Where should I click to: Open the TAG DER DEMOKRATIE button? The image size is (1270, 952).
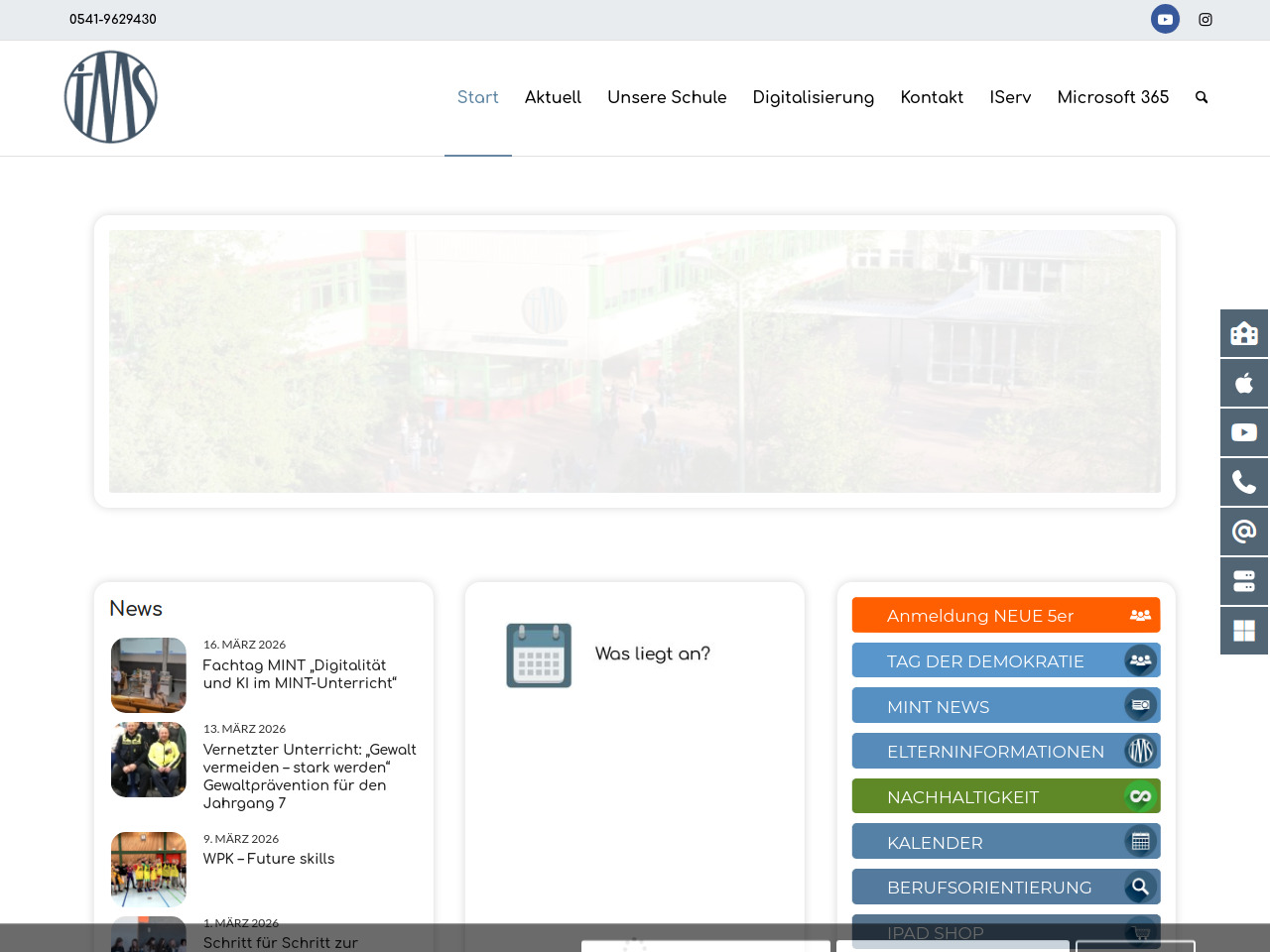[x=1005, y=661]
